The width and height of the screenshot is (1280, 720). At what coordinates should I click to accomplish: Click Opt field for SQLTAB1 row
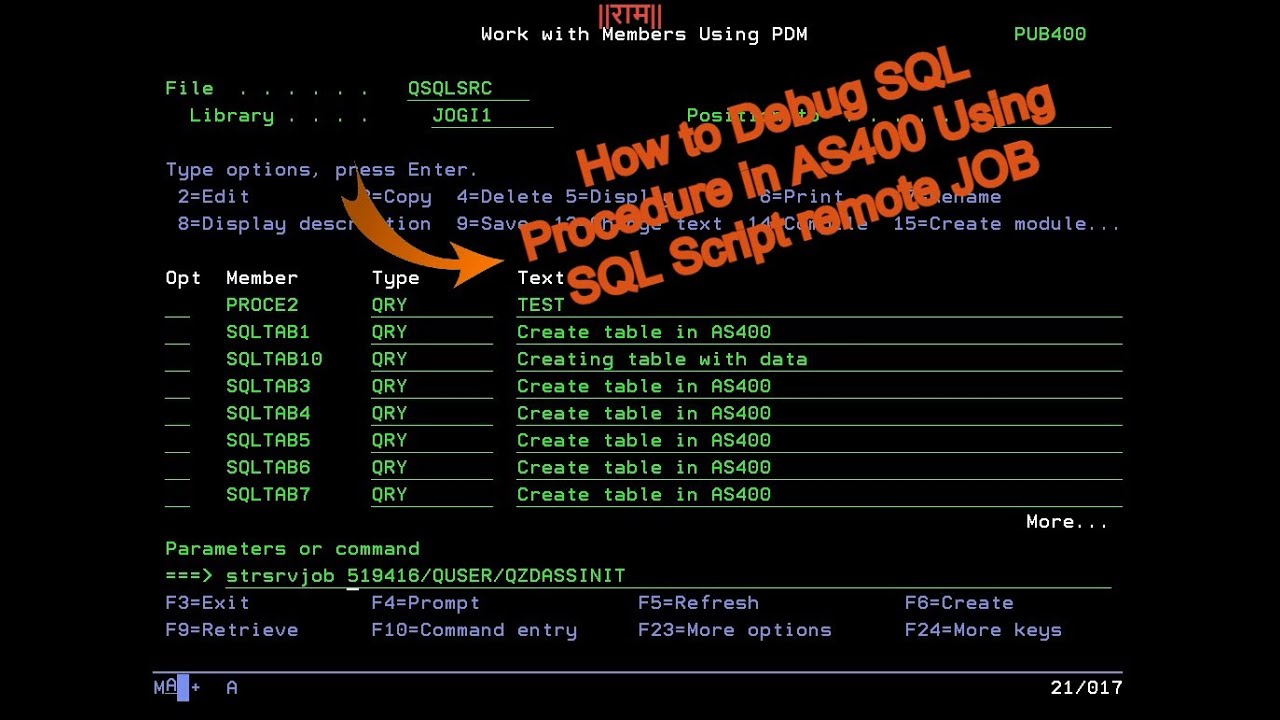(x=177, y=333)
